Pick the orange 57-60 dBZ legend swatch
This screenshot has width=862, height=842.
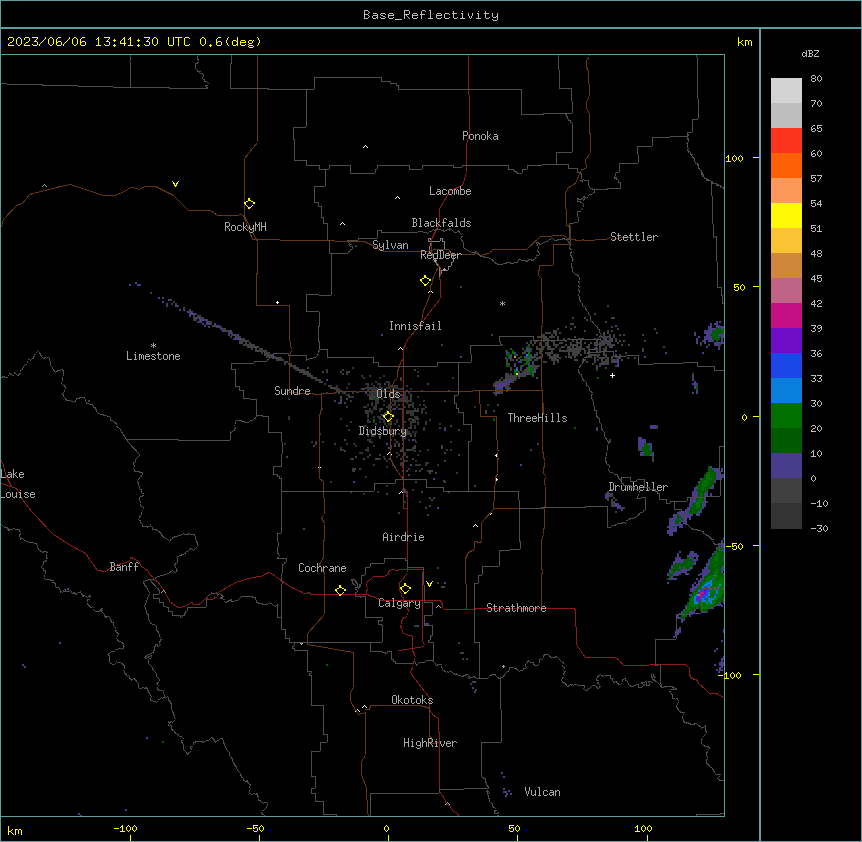786,165
